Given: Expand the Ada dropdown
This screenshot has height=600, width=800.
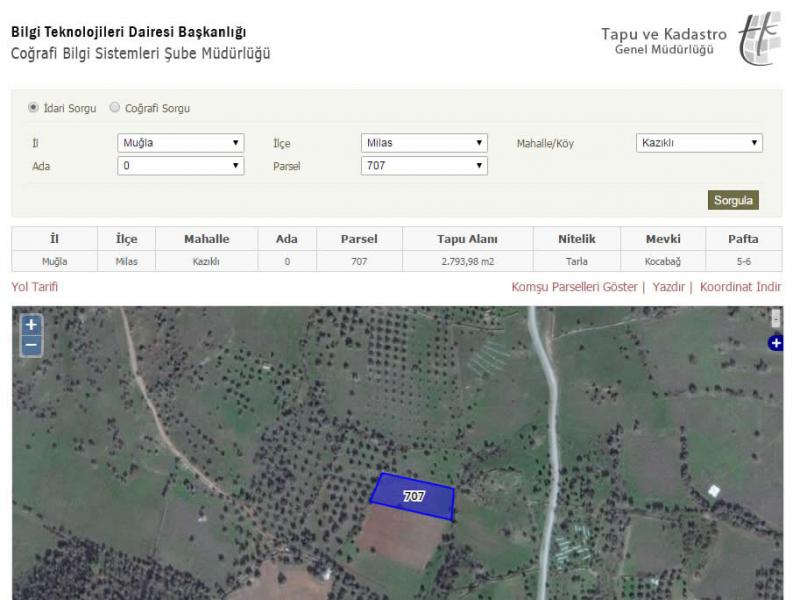Looking at the screenshot, I should click(x=180, y=166).
